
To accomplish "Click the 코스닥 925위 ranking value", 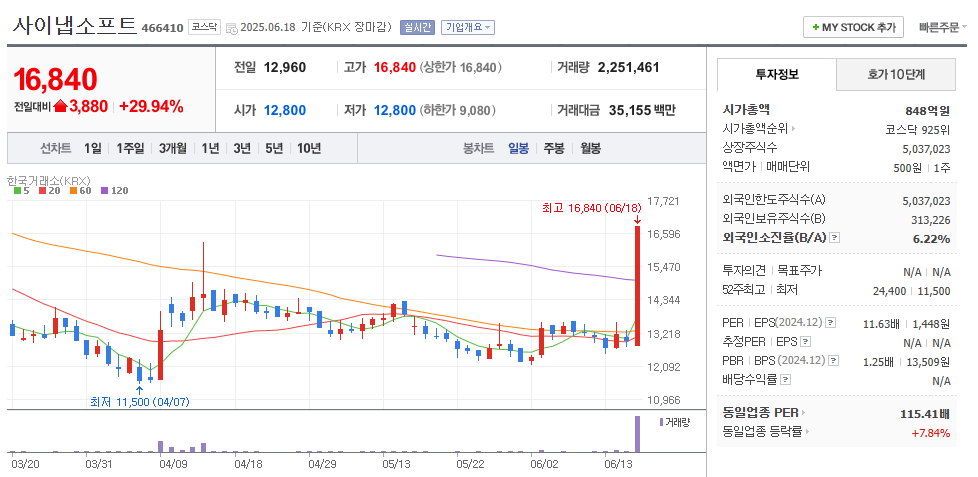I will pos(917,130).
